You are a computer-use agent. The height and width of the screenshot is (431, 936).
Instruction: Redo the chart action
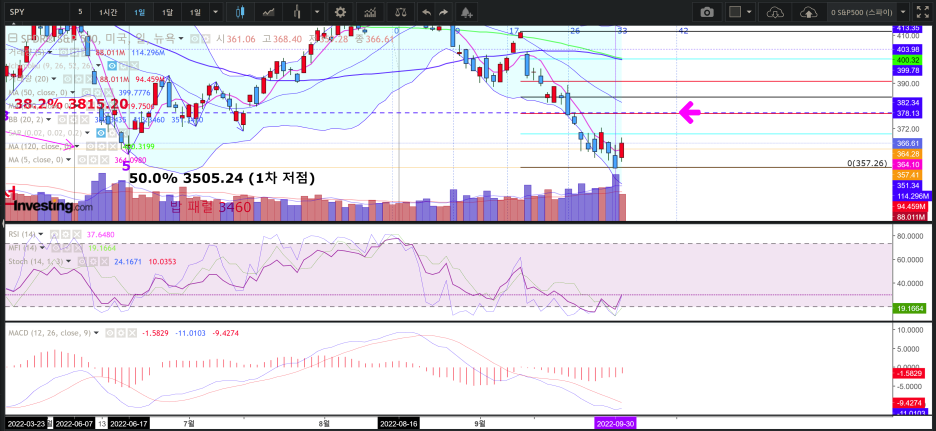click(443, 12)
